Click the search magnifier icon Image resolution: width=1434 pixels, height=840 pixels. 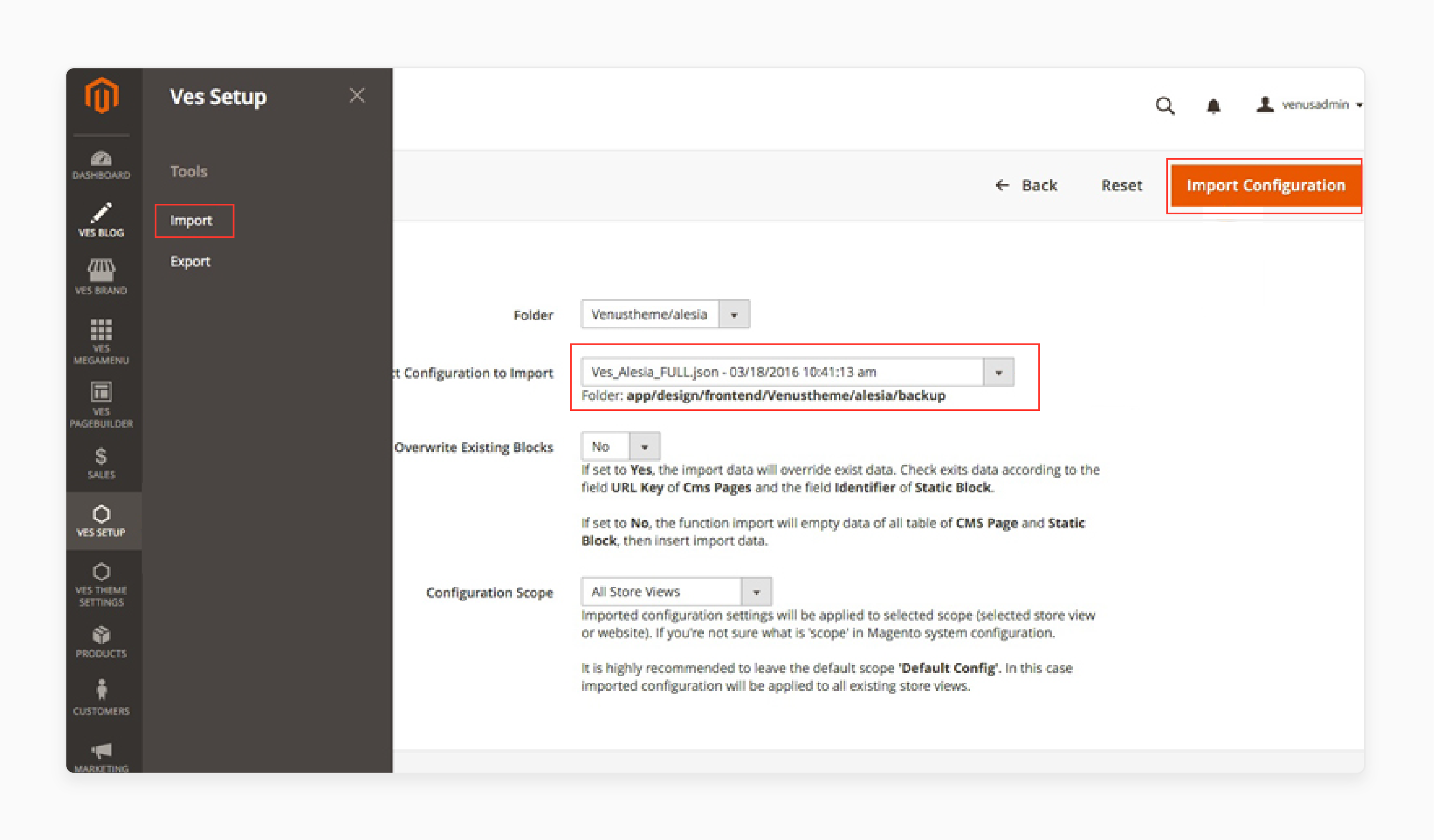tap(1165, 106)
